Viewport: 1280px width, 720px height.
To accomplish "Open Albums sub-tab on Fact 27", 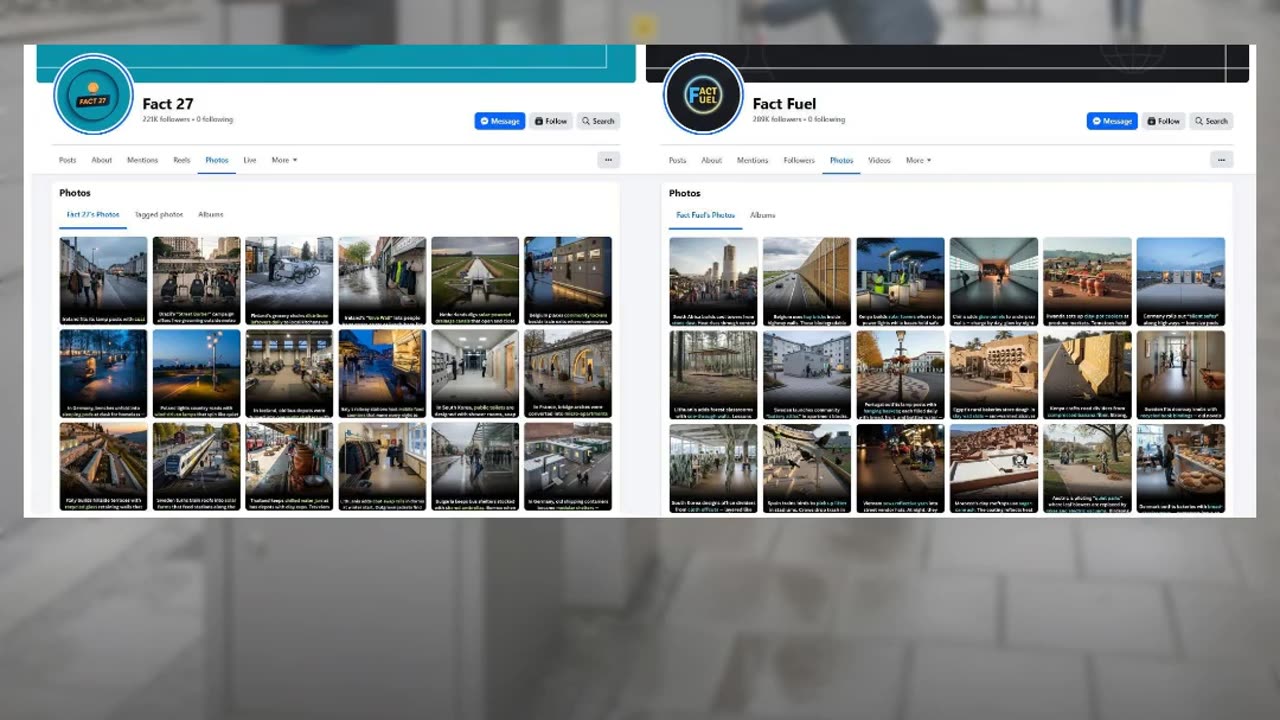I will coord(210,214).
